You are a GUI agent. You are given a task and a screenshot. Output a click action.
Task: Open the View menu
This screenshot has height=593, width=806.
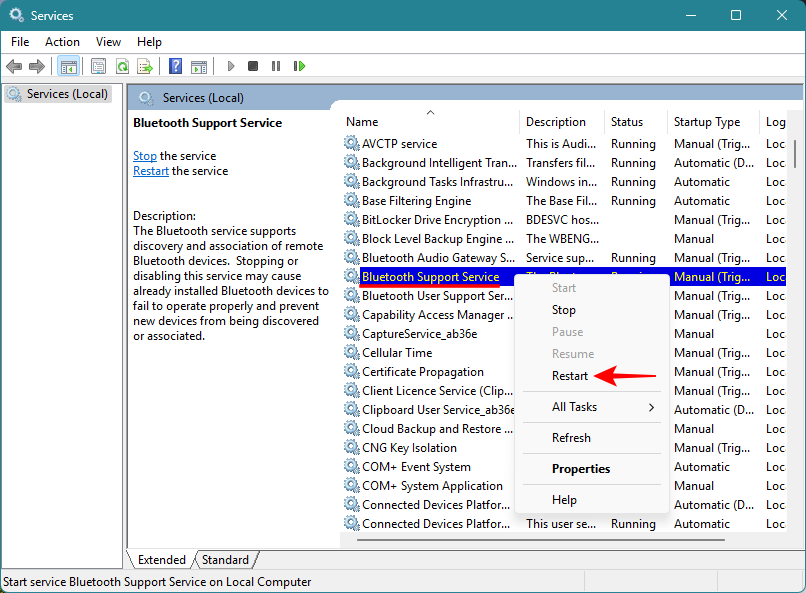[108, 42]
